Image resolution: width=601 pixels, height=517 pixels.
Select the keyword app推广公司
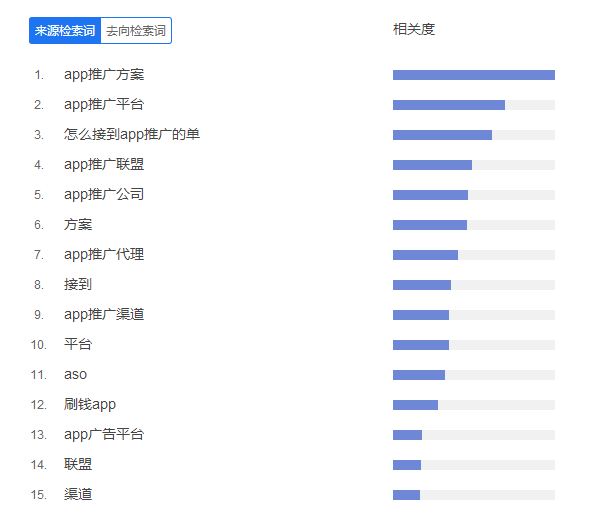[104, 195]
